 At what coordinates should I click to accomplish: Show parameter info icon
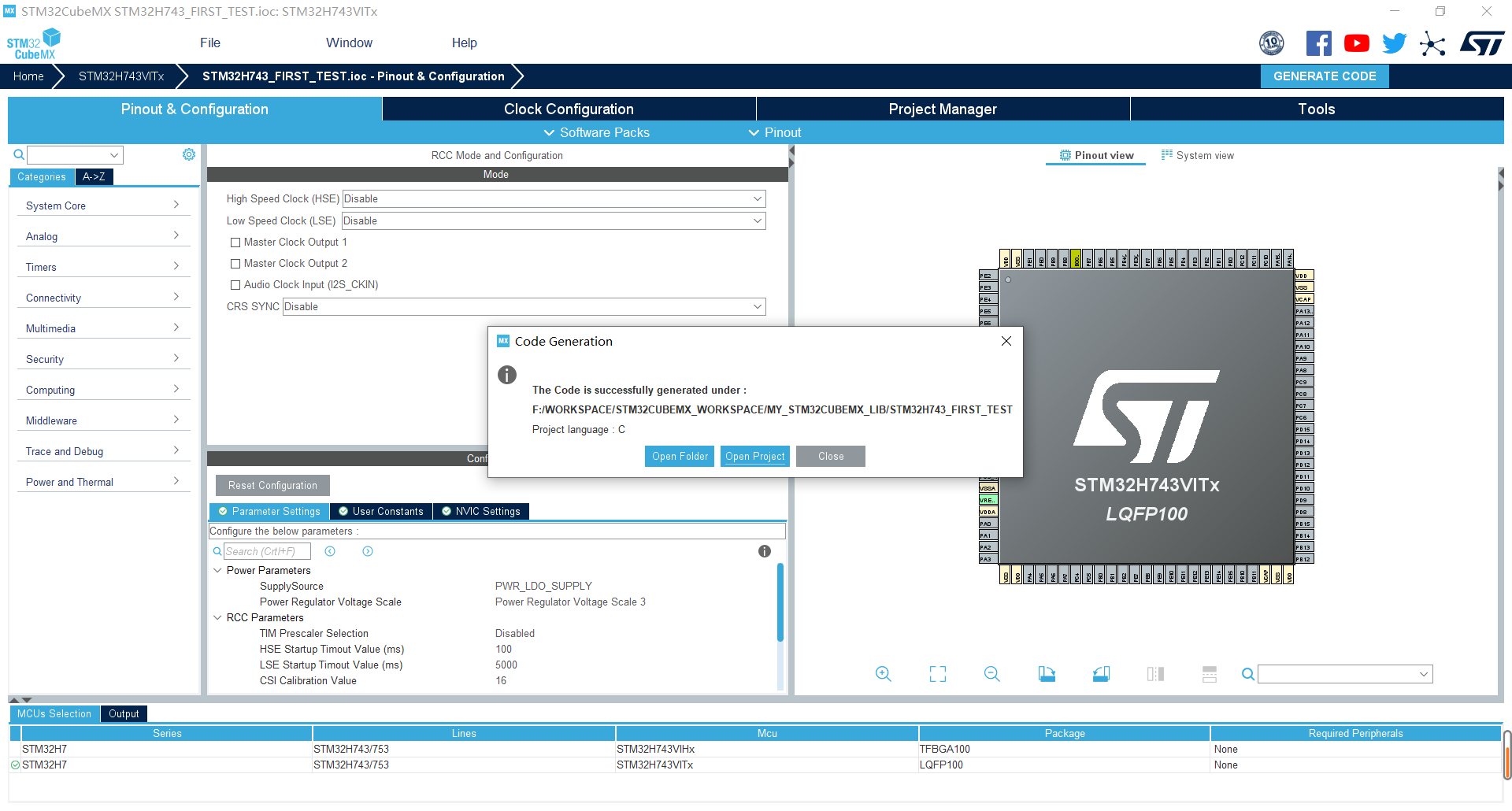(x=764, y=551)
